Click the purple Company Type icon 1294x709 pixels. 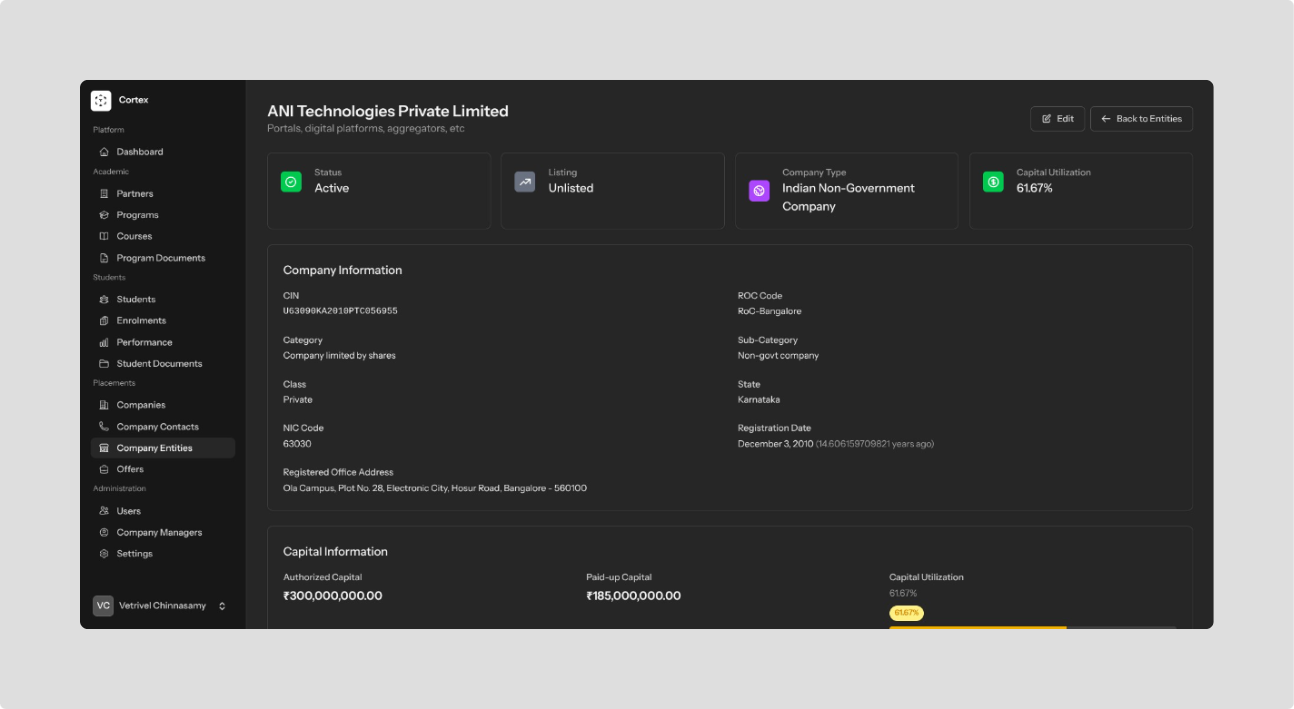click(x=759, y=191)
